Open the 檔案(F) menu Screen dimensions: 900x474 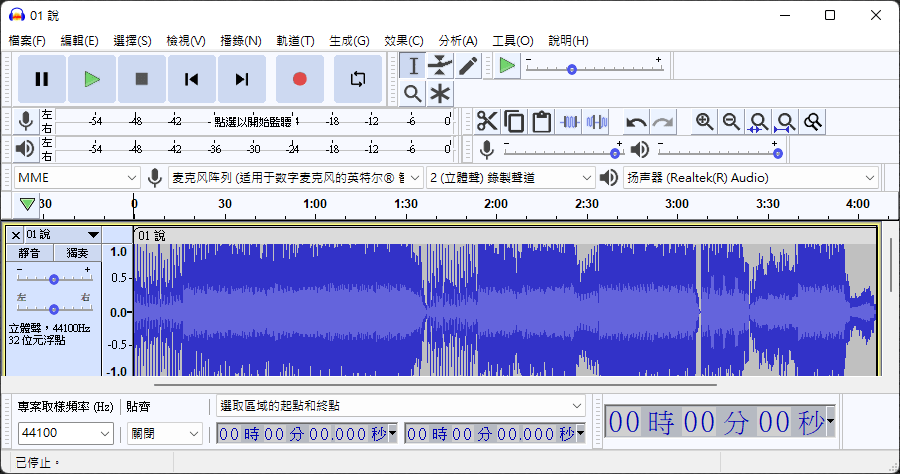tap(27, 41)
